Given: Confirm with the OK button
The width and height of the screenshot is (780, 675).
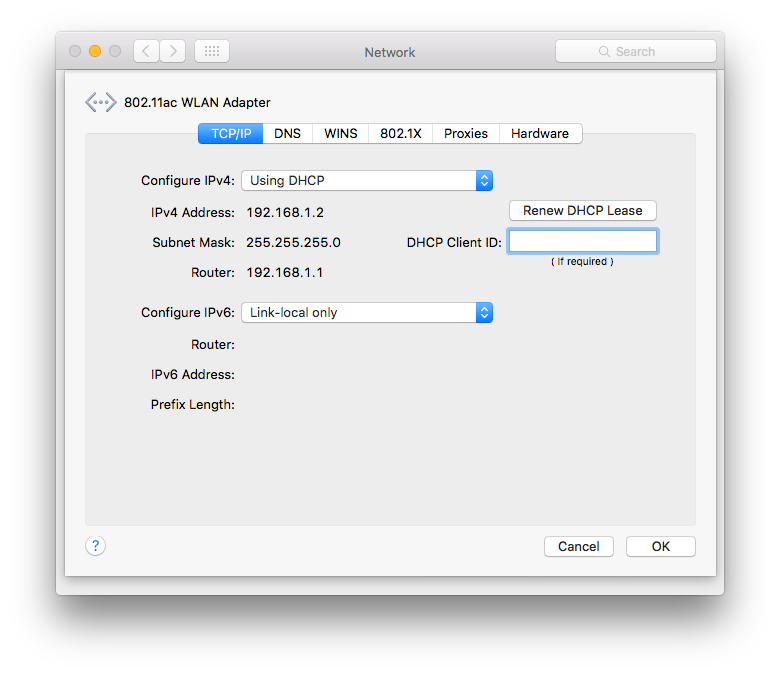Looking at the screenshot, I should click(661, 547).
